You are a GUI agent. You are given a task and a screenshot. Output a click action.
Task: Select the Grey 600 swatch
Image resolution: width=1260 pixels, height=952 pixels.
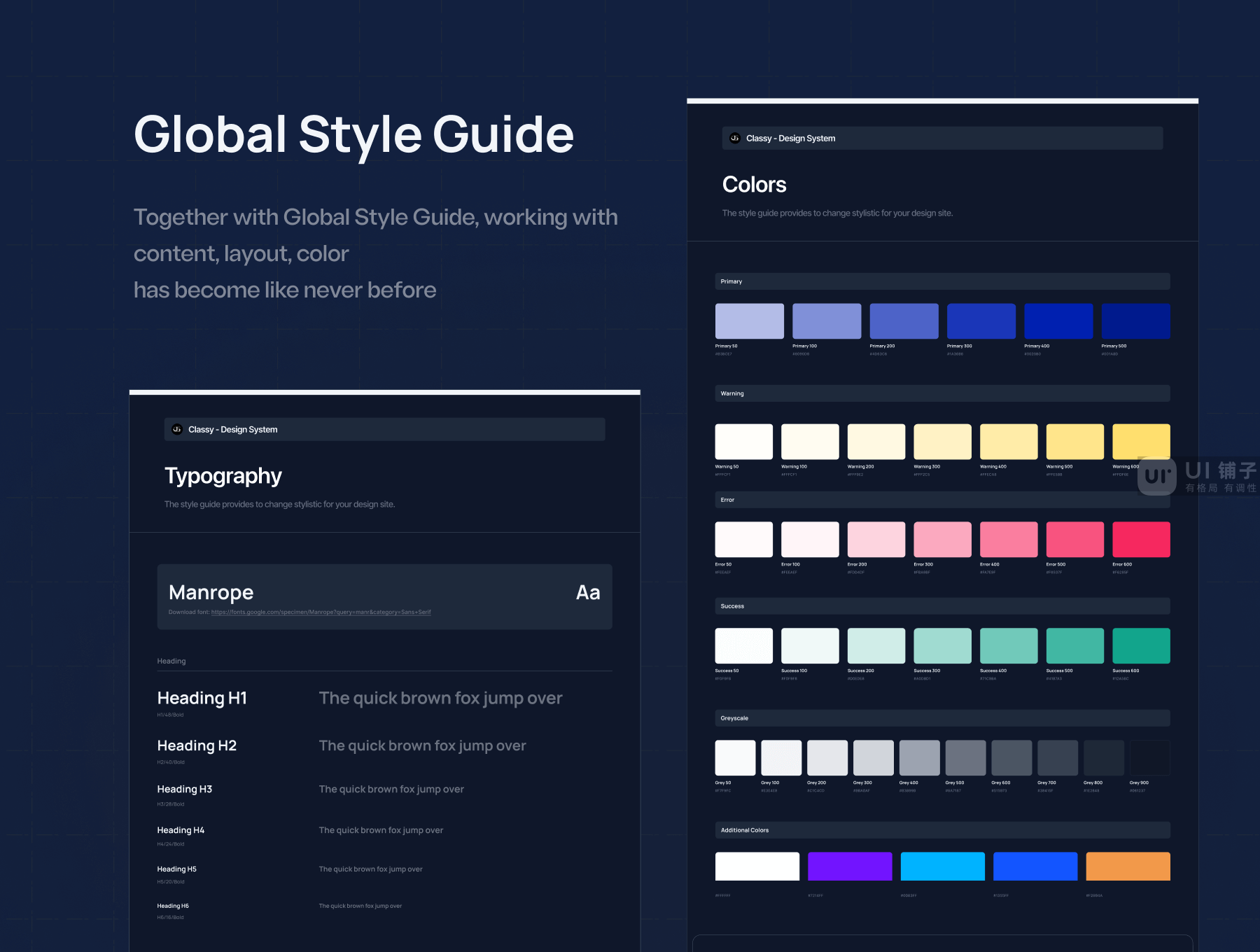1011,758
